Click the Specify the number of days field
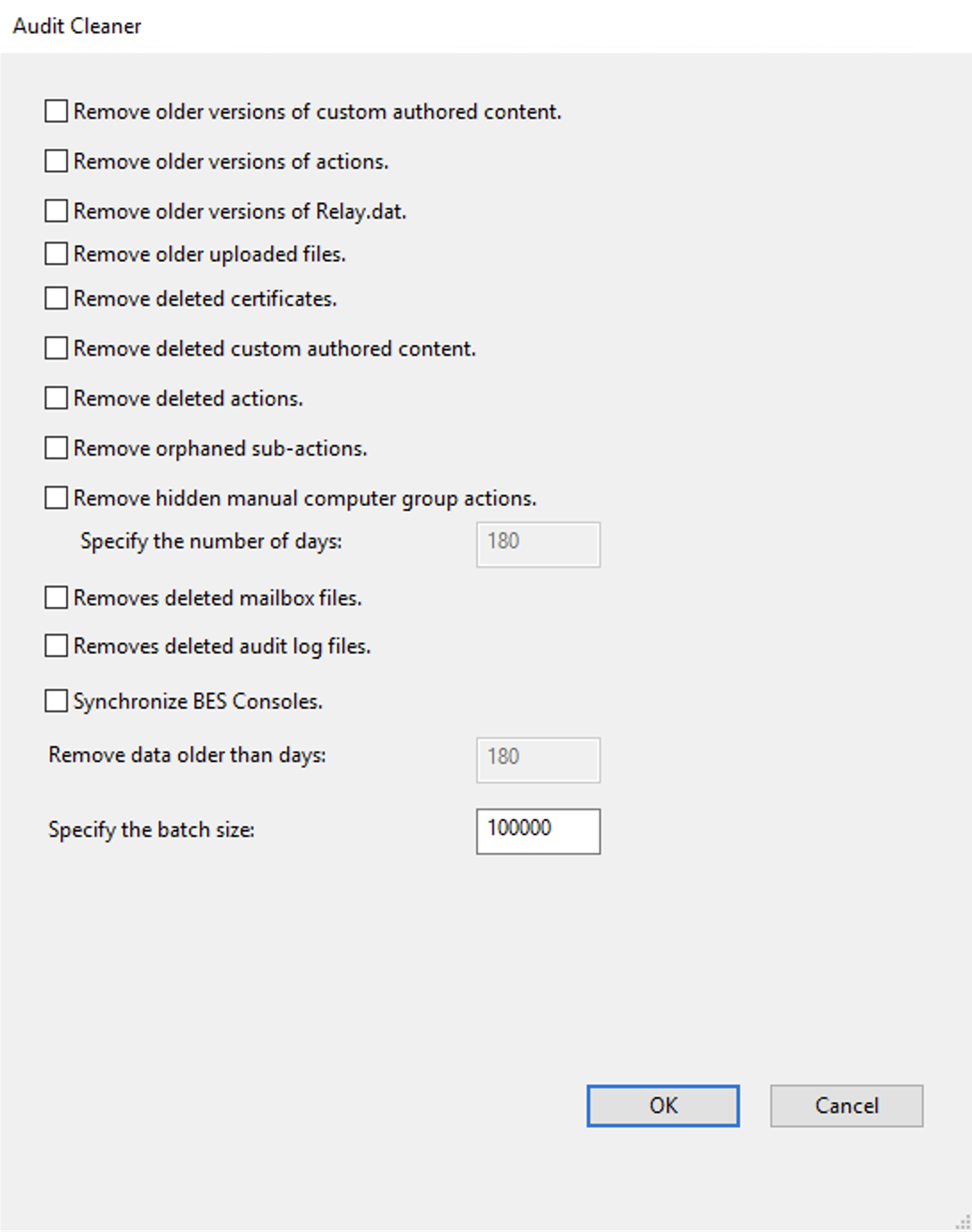Screen dimensions: 972x1232 tap(538, 544)
